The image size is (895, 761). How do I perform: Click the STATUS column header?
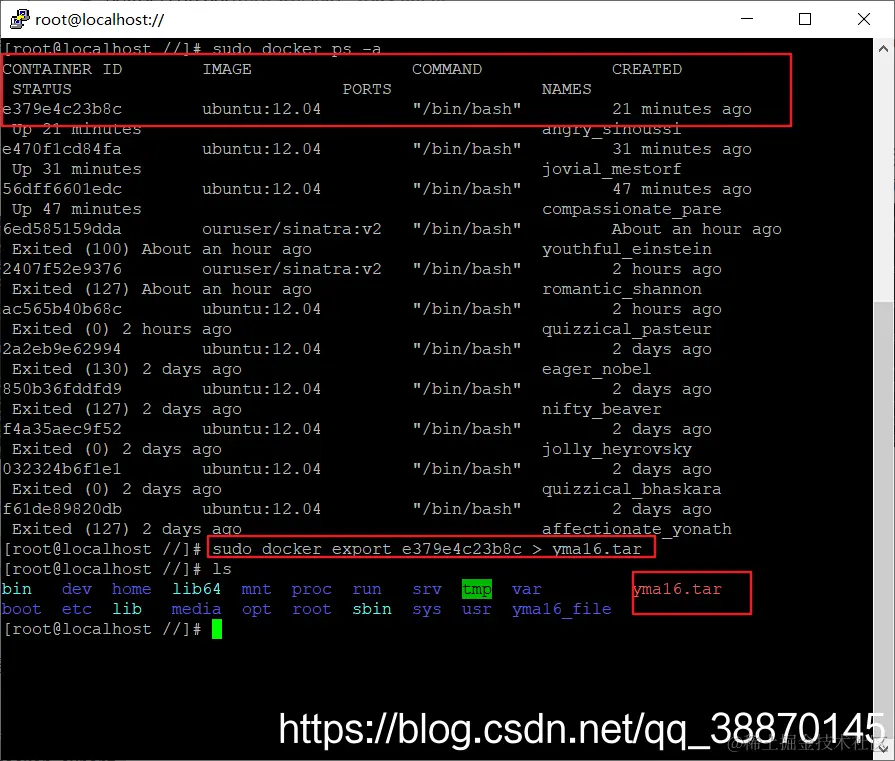(42, 89)
